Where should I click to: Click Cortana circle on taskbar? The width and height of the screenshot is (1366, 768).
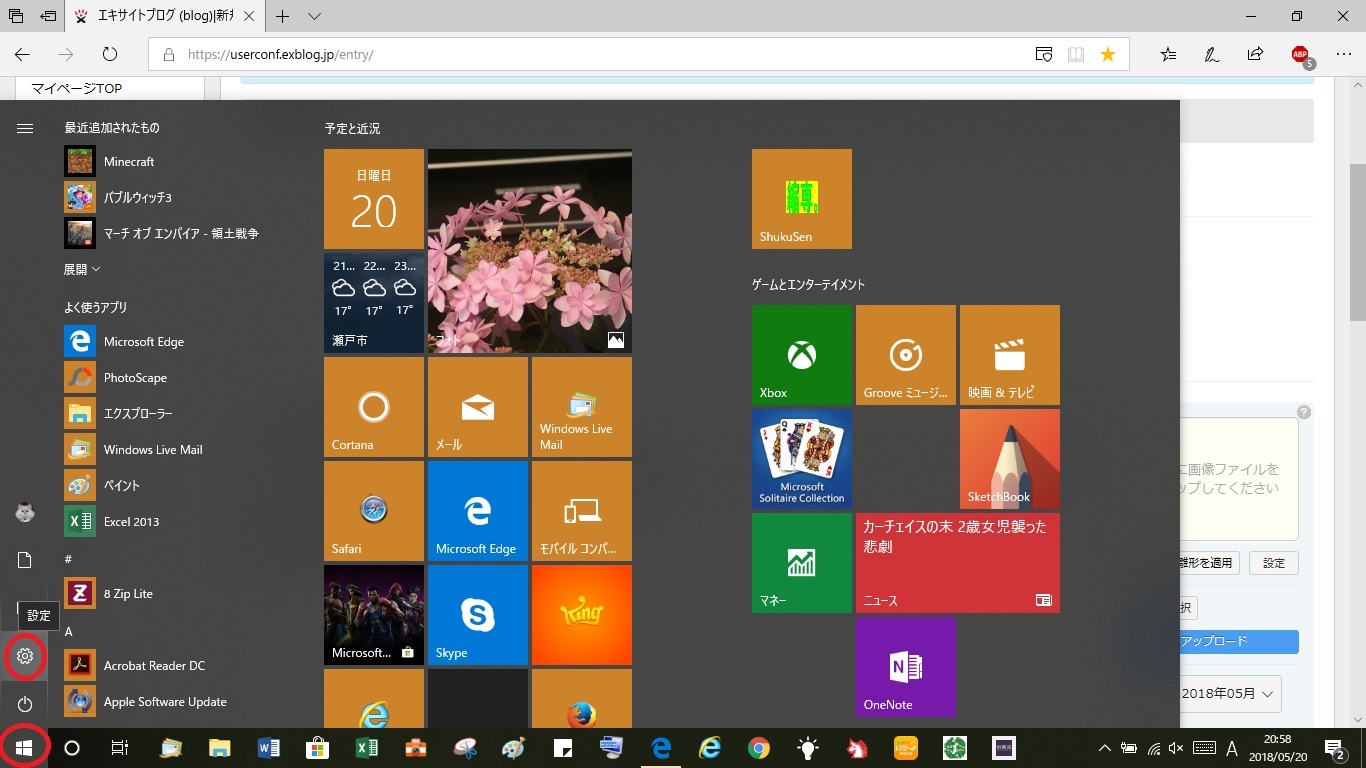(72, 748)
